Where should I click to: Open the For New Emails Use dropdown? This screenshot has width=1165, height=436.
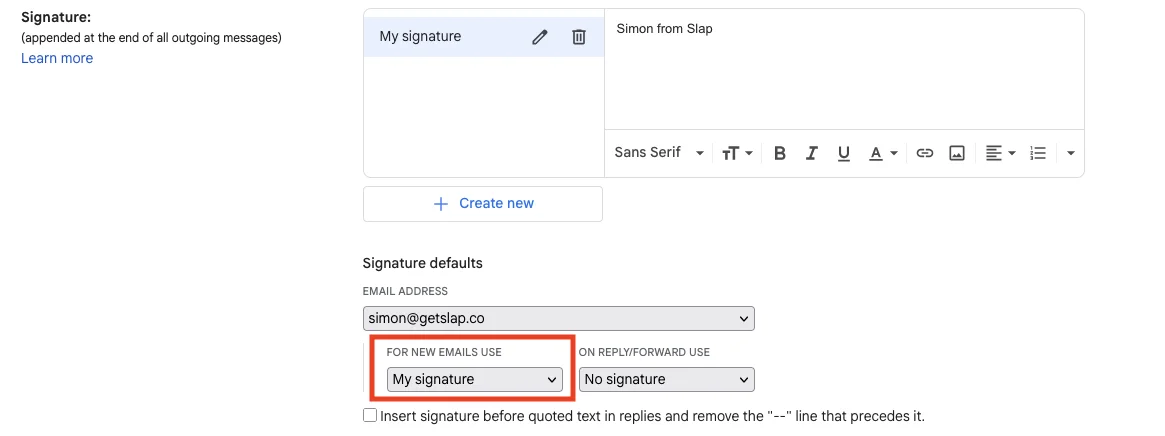coord(474,380)
